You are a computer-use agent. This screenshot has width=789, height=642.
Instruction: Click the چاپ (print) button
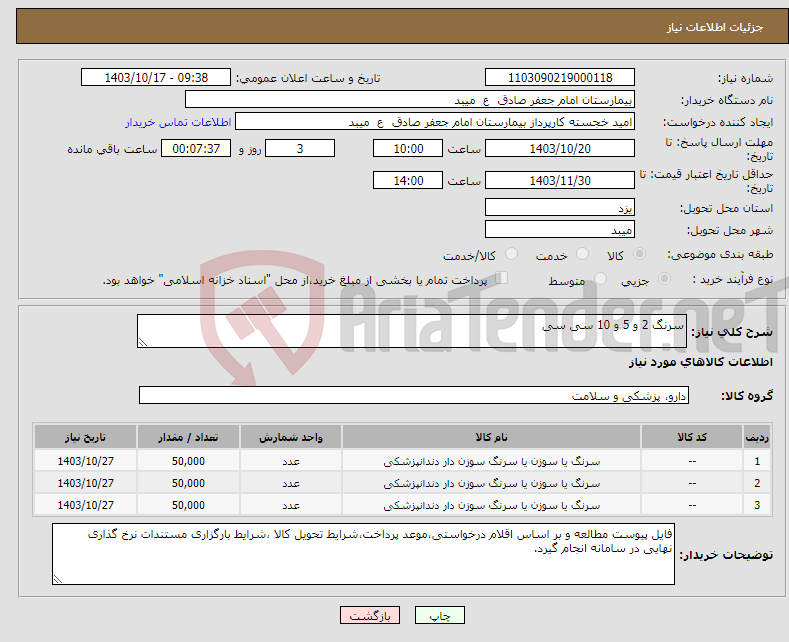click(x=439, y=615)
